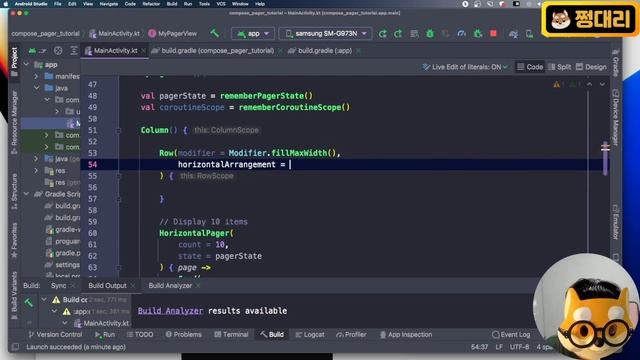The height and width of the screenshot is (360, 640).
Task: Open the Terminal tool window
Action: [x=231, y=334]
